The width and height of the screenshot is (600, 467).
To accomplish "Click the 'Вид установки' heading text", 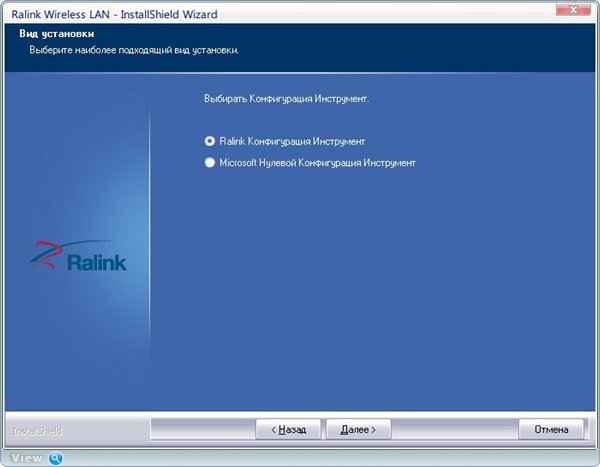I will point(57,34).
